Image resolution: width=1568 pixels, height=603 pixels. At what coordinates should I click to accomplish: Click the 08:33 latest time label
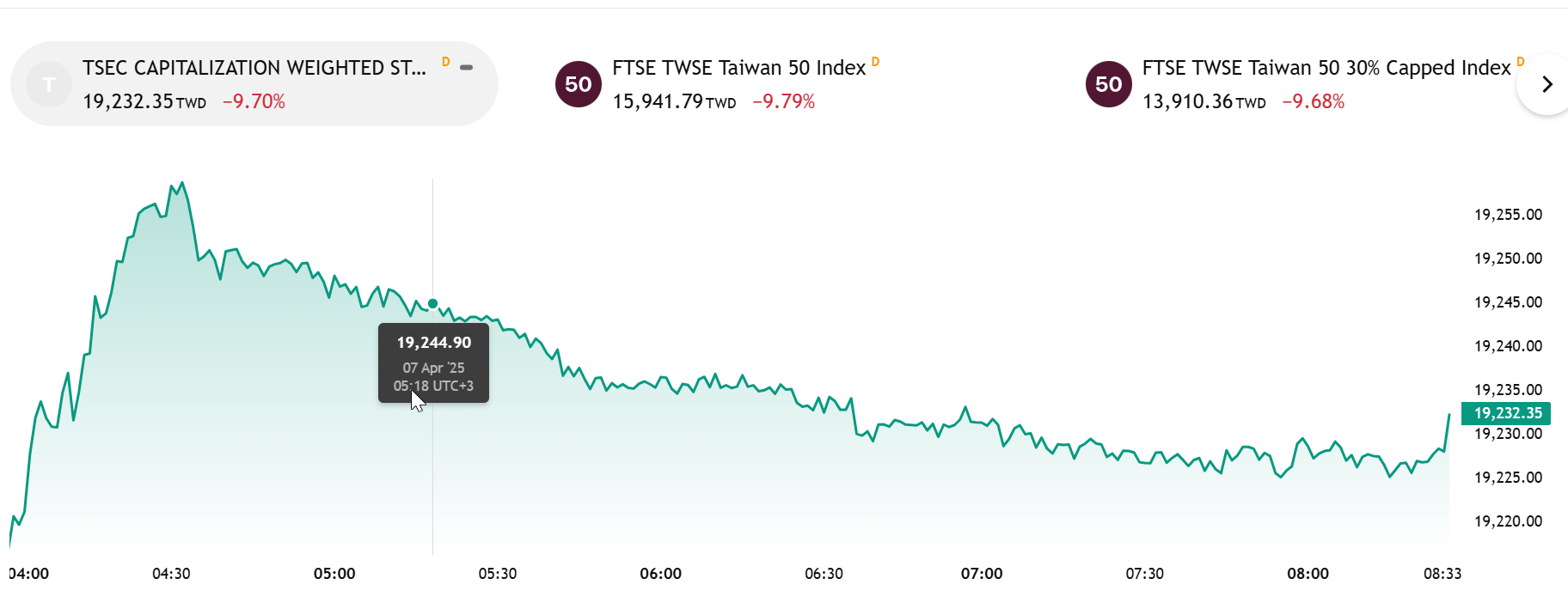point(1442,574)
